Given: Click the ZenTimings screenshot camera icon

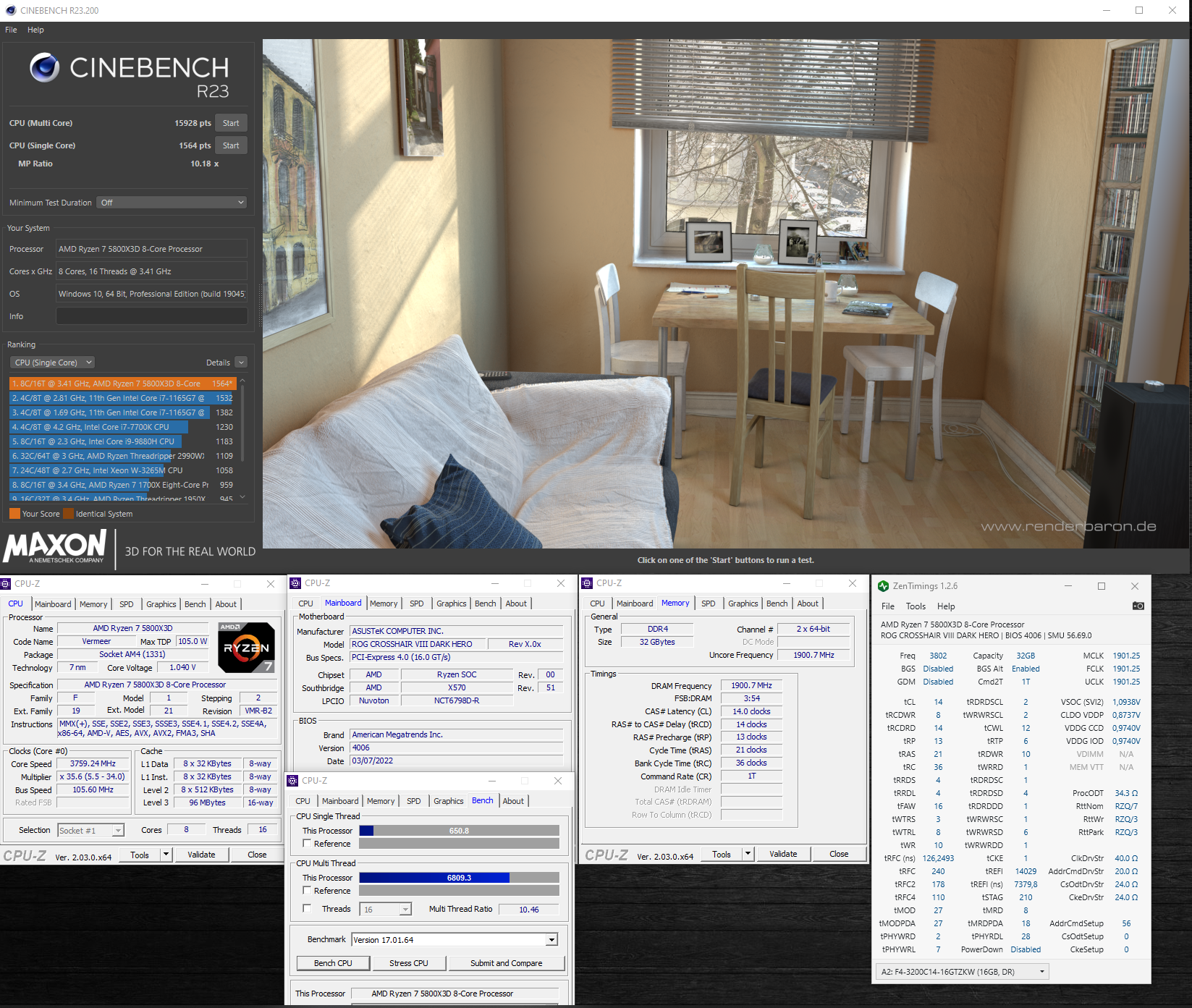Looking at the screenshot, I should [1138, 606].
